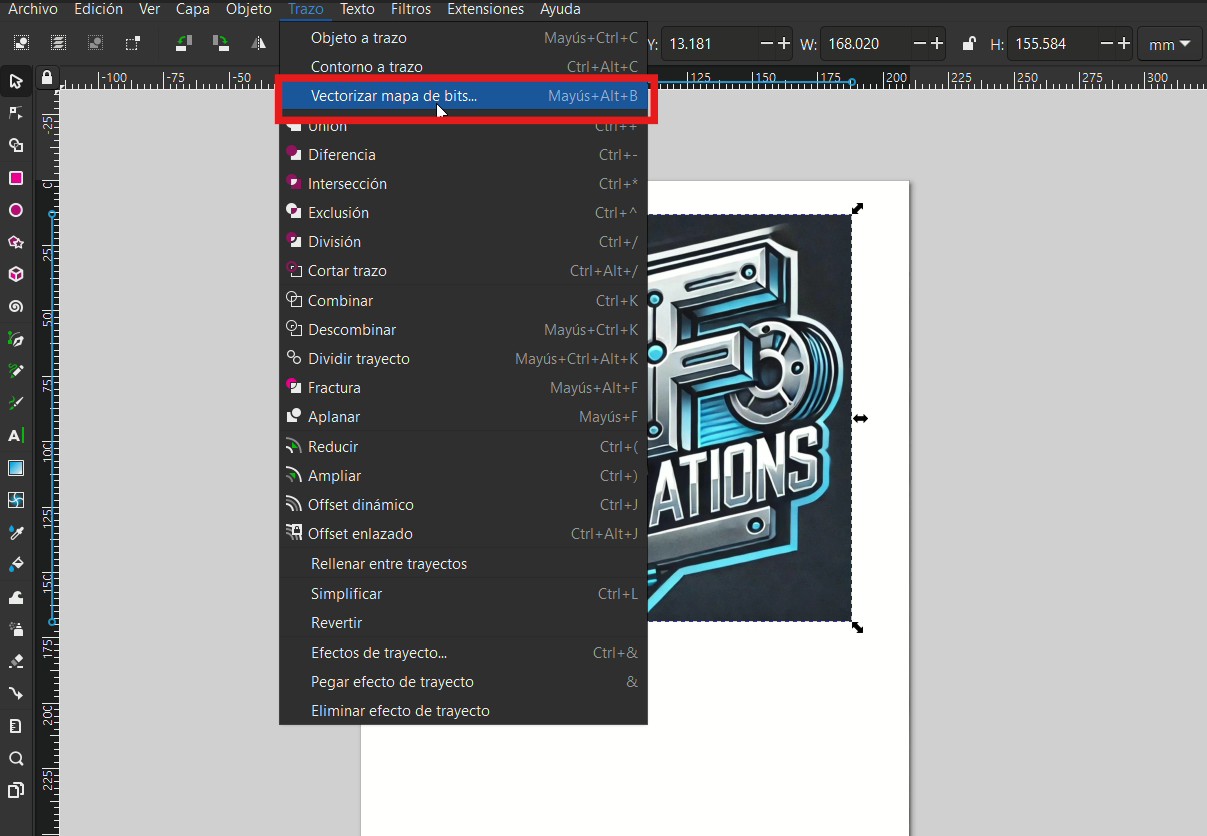Toggle the guide lock on the ruler
Viewport: 1207px width, 836px height.
pos(47,77)
